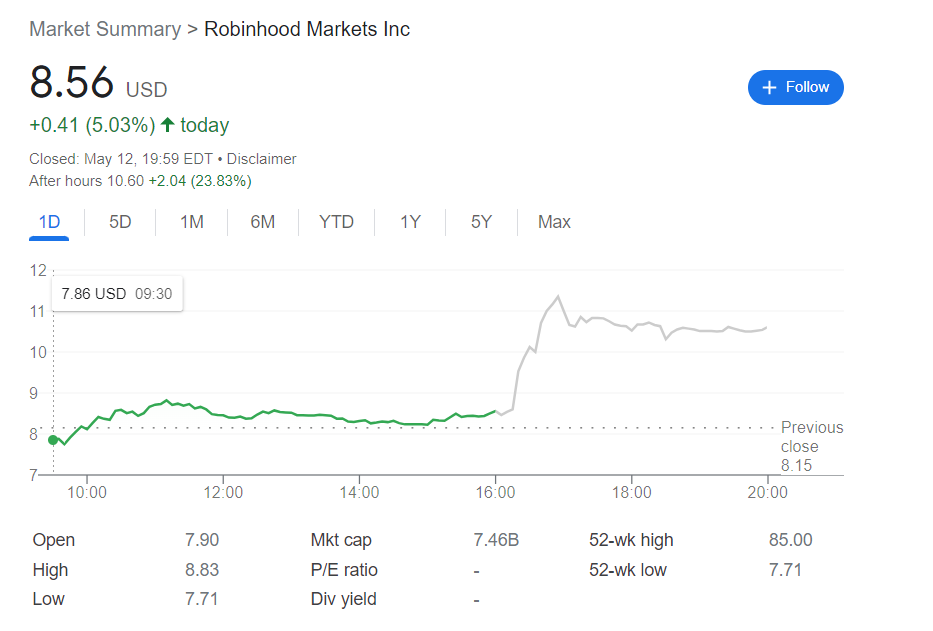This screenshot has width=933, height=631.
Task: Click the 14:00 time axis label
Action: point(359,492)
